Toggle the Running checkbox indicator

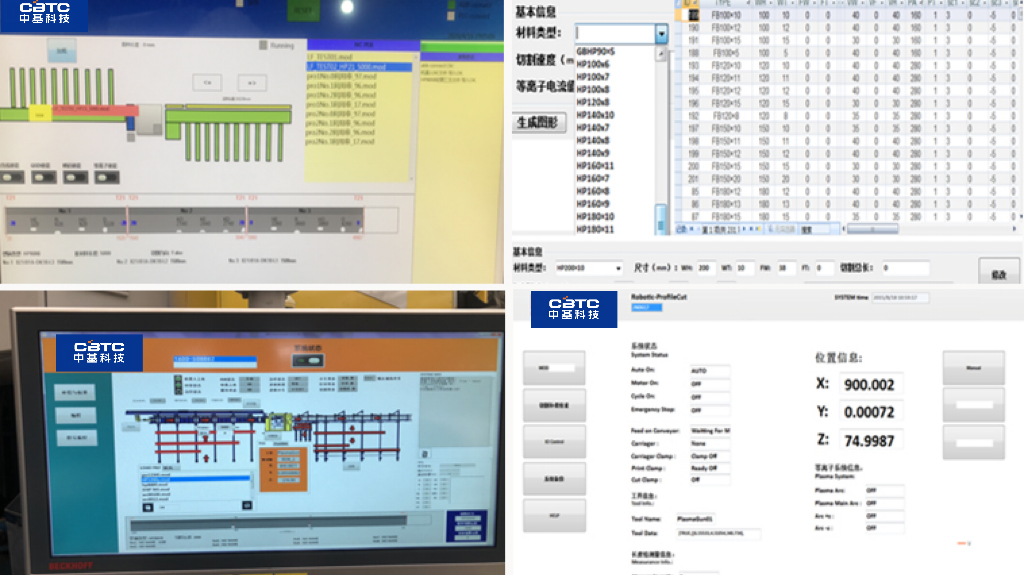click(x=262, y=45)
